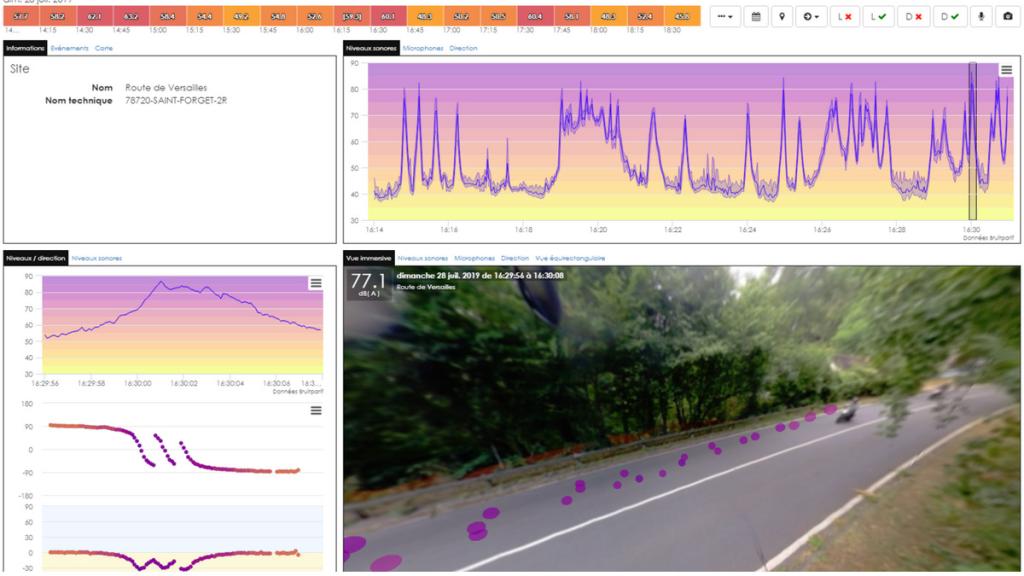1024x576 pixels.
Task: Click the highlighted 16:30 selection on the chart
Action: [971, 140]
